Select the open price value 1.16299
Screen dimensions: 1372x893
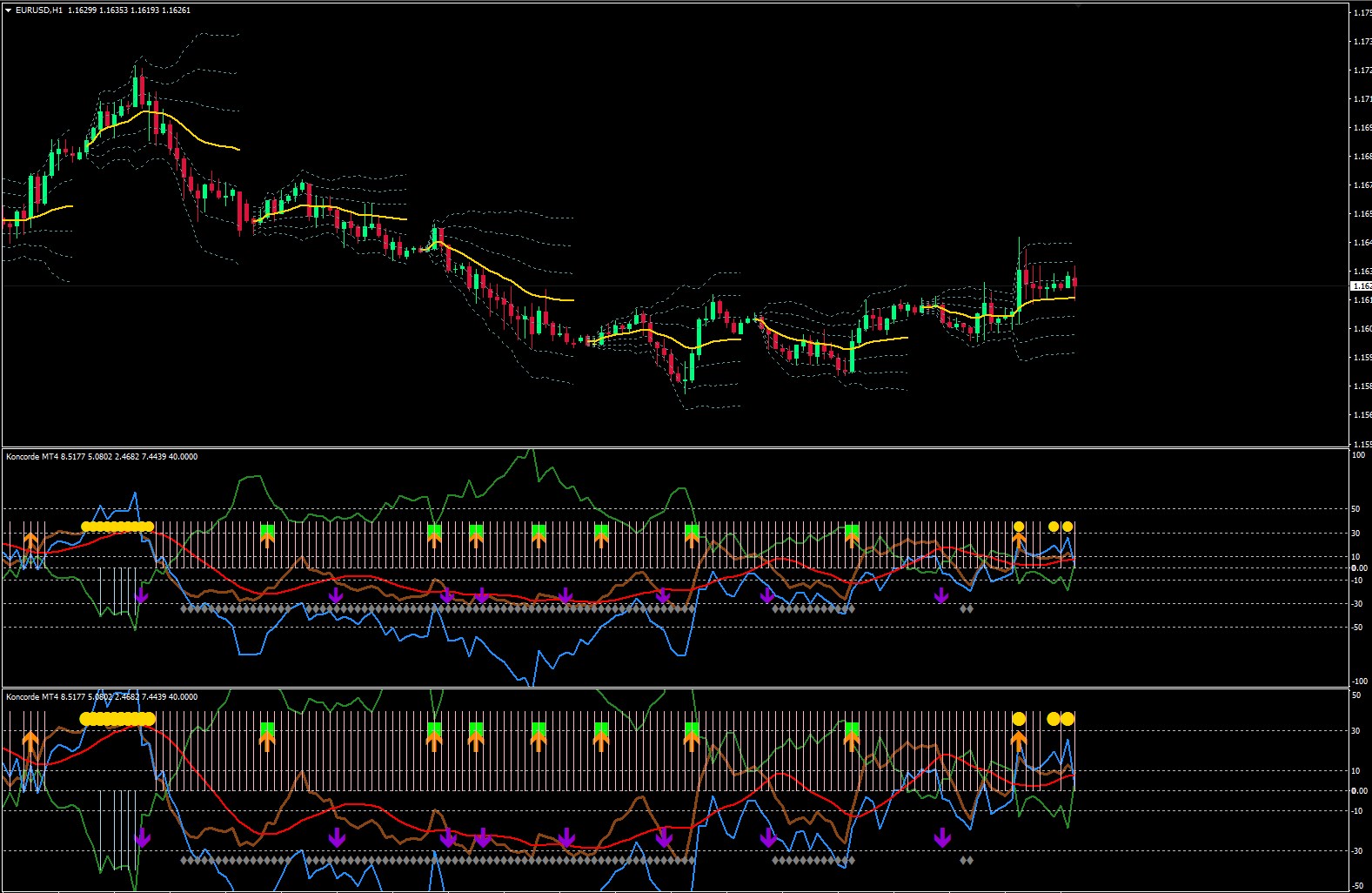tap(82, 10)
